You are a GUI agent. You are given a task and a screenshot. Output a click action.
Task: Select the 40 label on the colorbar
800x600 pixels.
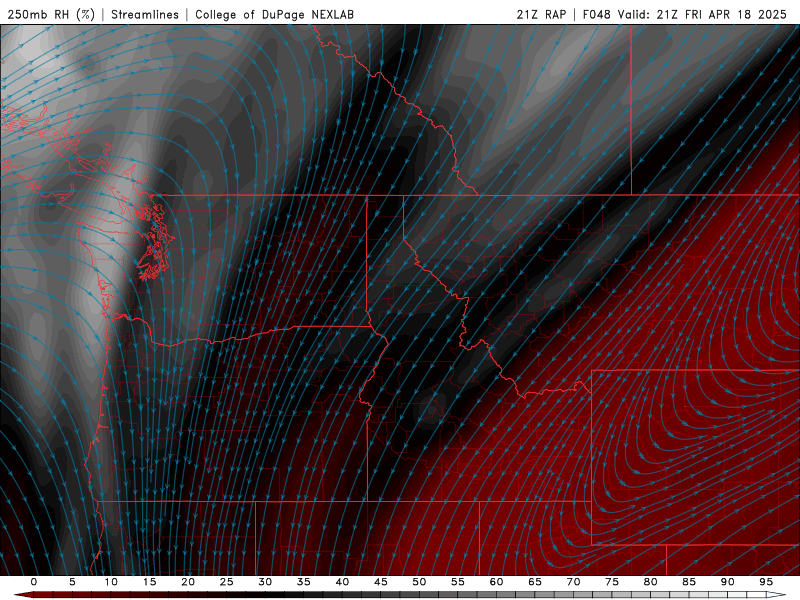[x=342, y=582]
